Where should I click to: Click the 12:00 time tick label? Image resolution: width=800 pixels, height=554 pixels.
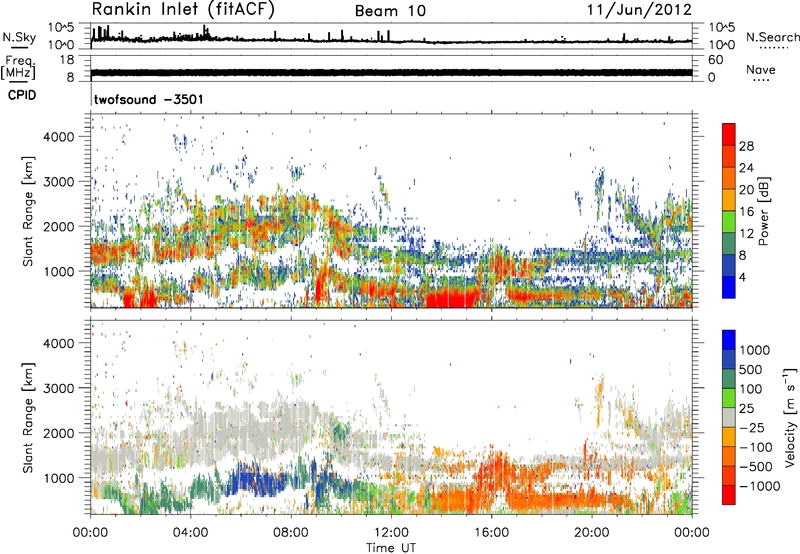391,533
